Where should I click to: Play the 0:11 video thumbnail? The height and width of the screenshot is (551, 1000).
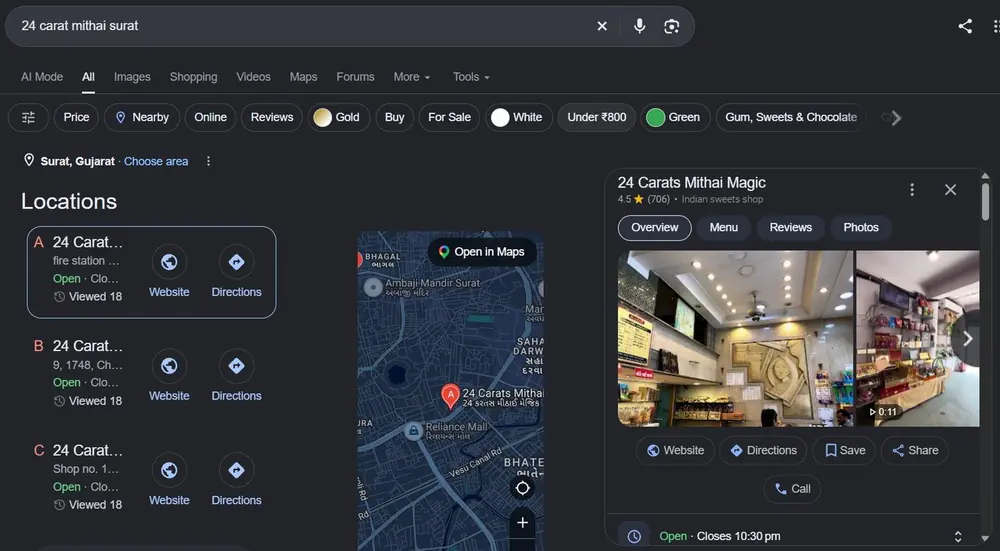pyautogui.click(x=917, y=339)
